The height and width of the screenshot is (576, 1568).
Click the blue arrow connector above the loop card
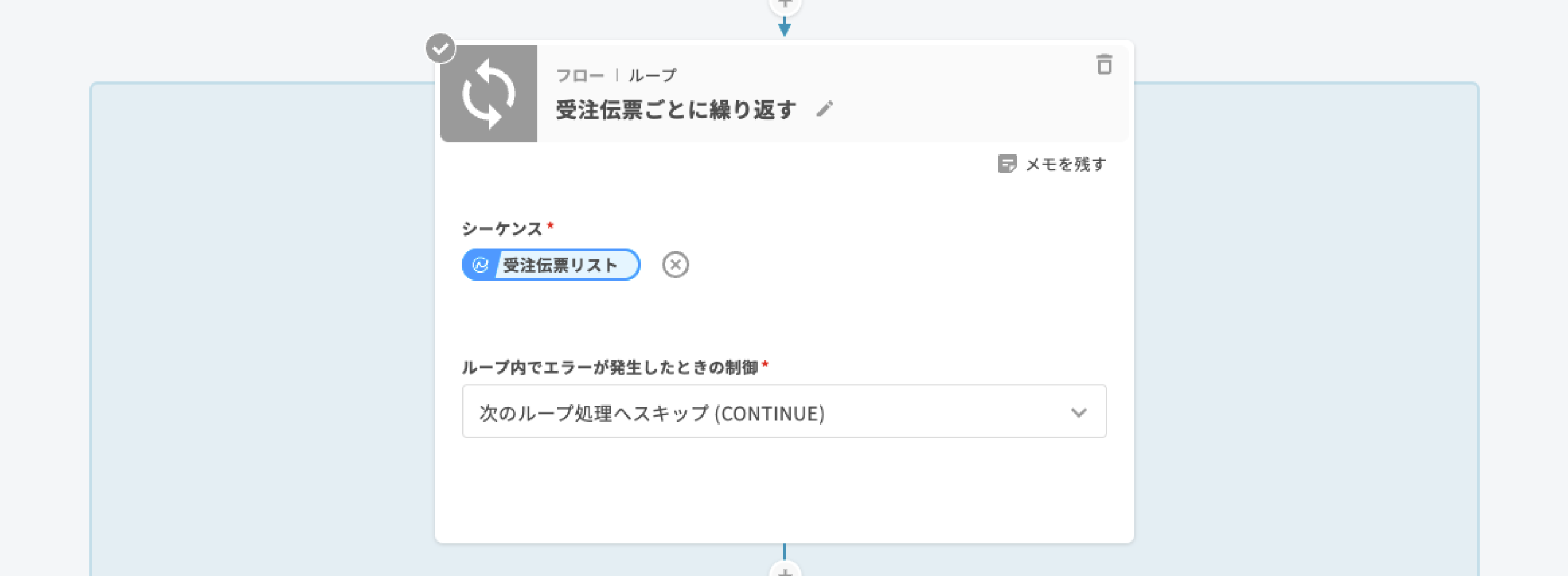(785, 28)
